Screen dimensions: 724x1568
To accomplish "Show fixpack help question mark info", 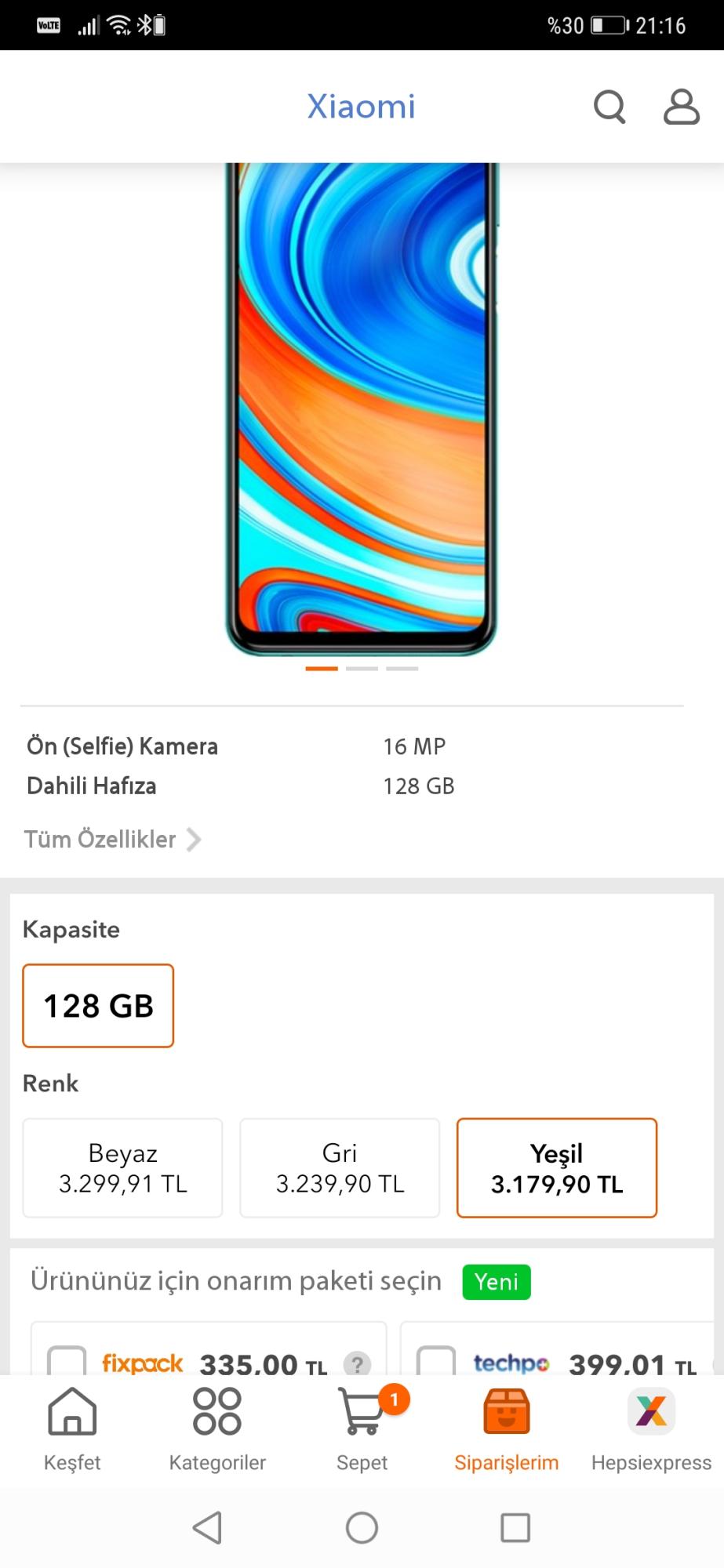I will point(357,1364).
